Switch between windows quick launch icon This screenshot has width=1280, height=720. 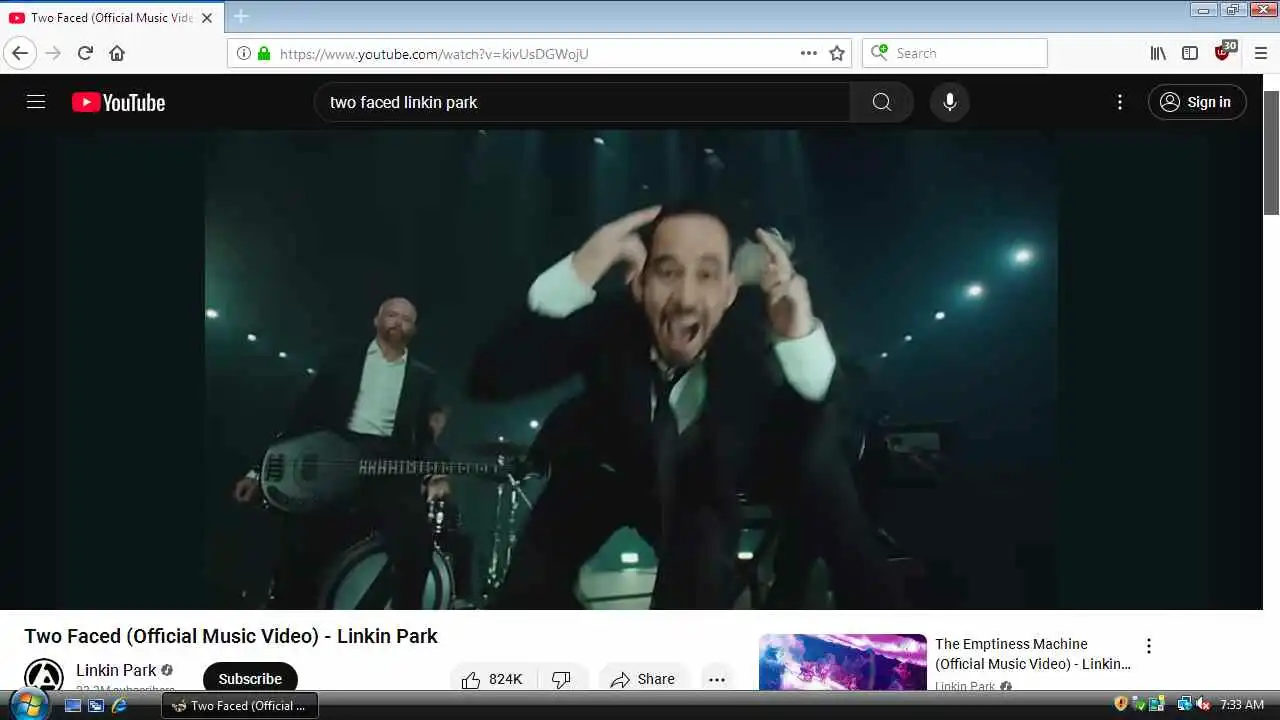96,705
